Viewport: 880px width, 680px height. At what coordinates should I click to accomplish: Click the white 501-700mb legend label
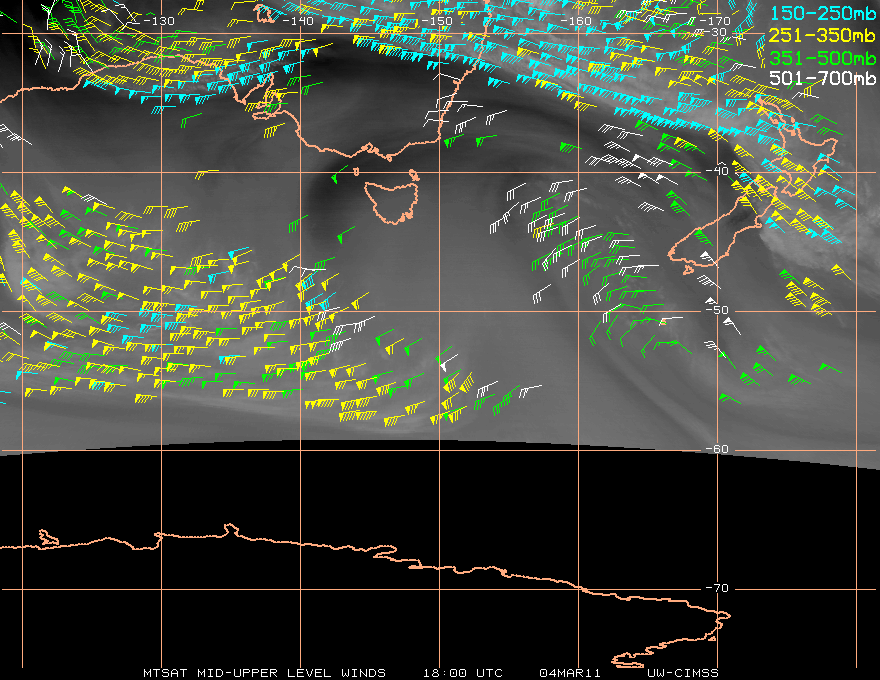823,78
